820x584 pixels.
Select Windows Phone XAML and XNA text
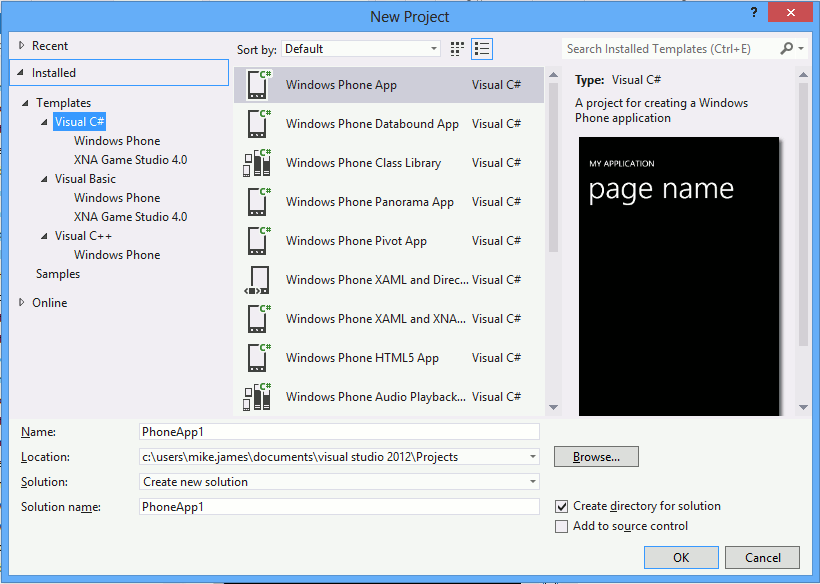click(x=375, y=319)
